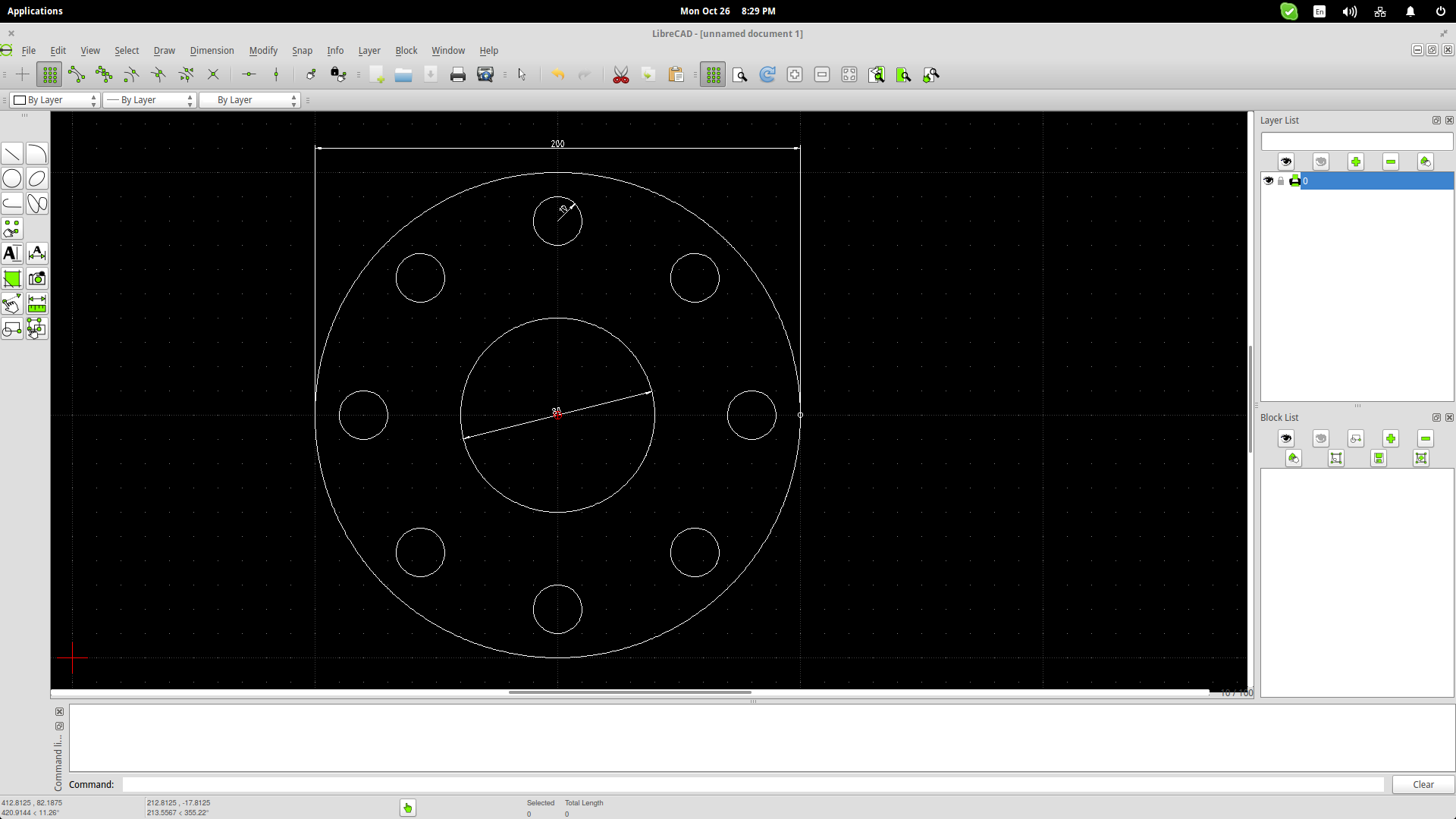Click the Zoom In icon
1456x819 pixels.
pyautogui.click(x=795, y=75)
